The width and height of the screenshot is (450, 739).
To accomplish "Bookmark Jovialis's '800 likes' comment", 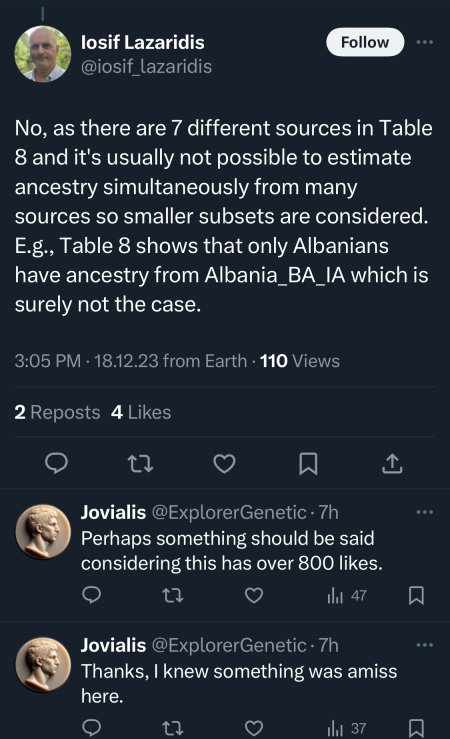I will click(x=416, y=596).
